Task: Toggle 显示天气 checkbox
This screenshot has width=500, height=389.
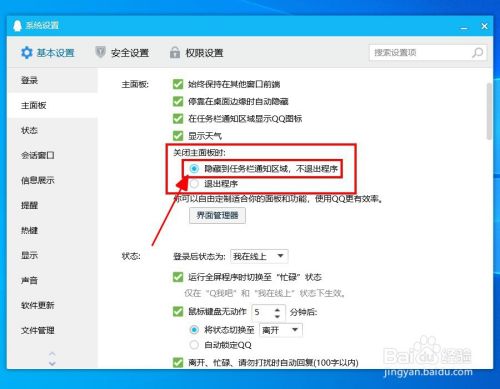Action: click(x=178, y=136)
